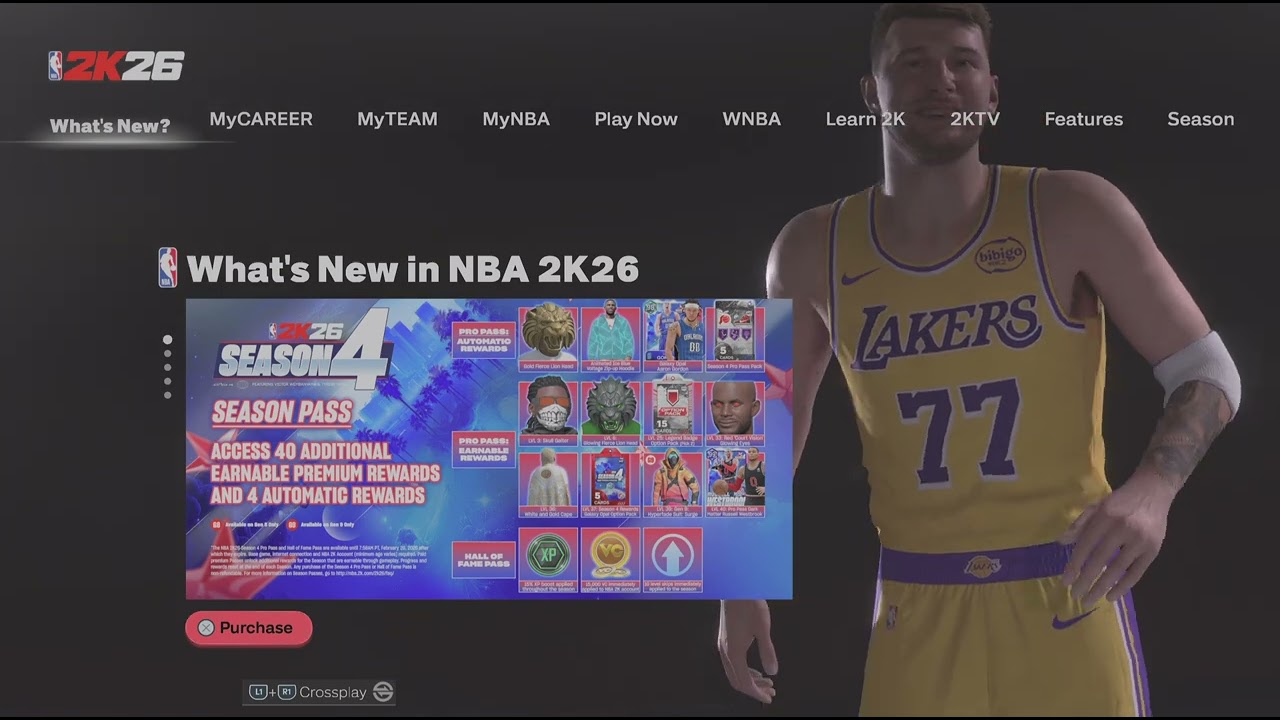The height and width of the screenshot is (720, 1280).
Task: Switch to the MyTEAM tab
Action: coord(397,119)
